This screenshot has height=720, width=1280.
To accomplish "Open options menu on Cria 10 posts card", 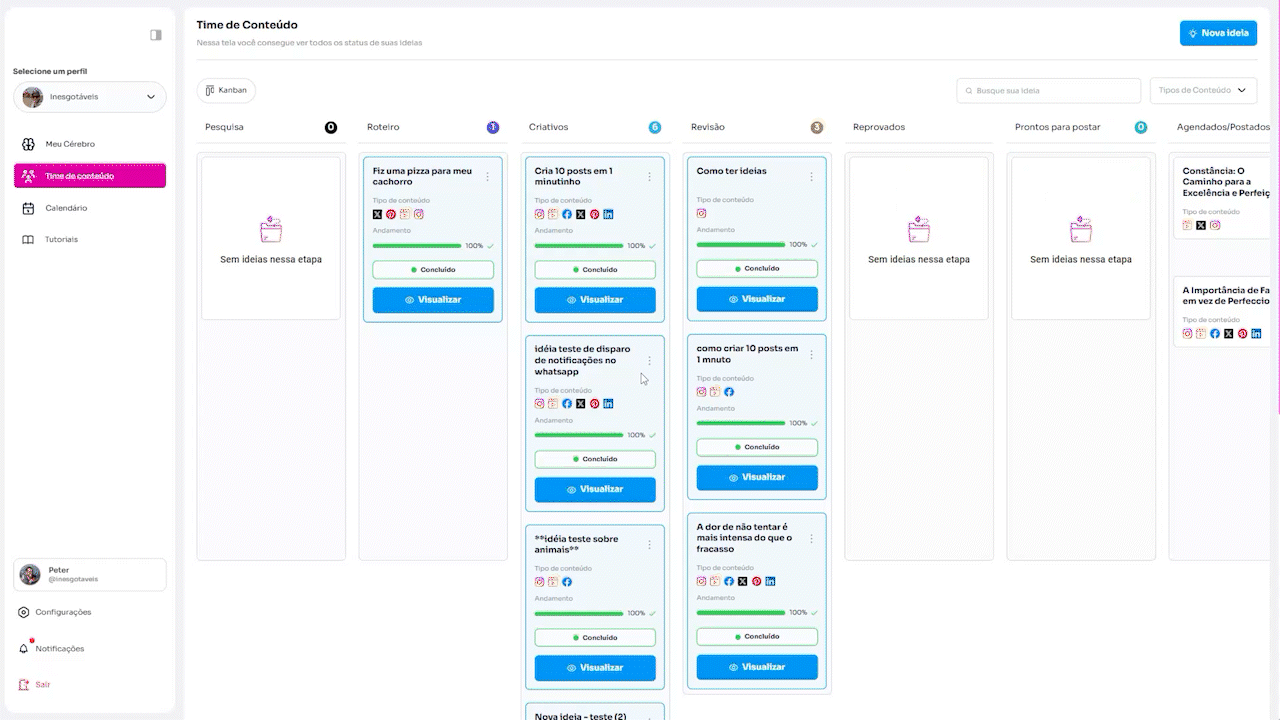I will (x=649, y=177).
